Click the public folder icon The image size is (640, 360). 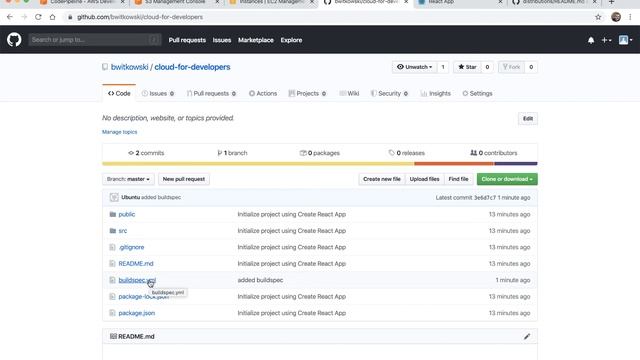coord(113,214)
